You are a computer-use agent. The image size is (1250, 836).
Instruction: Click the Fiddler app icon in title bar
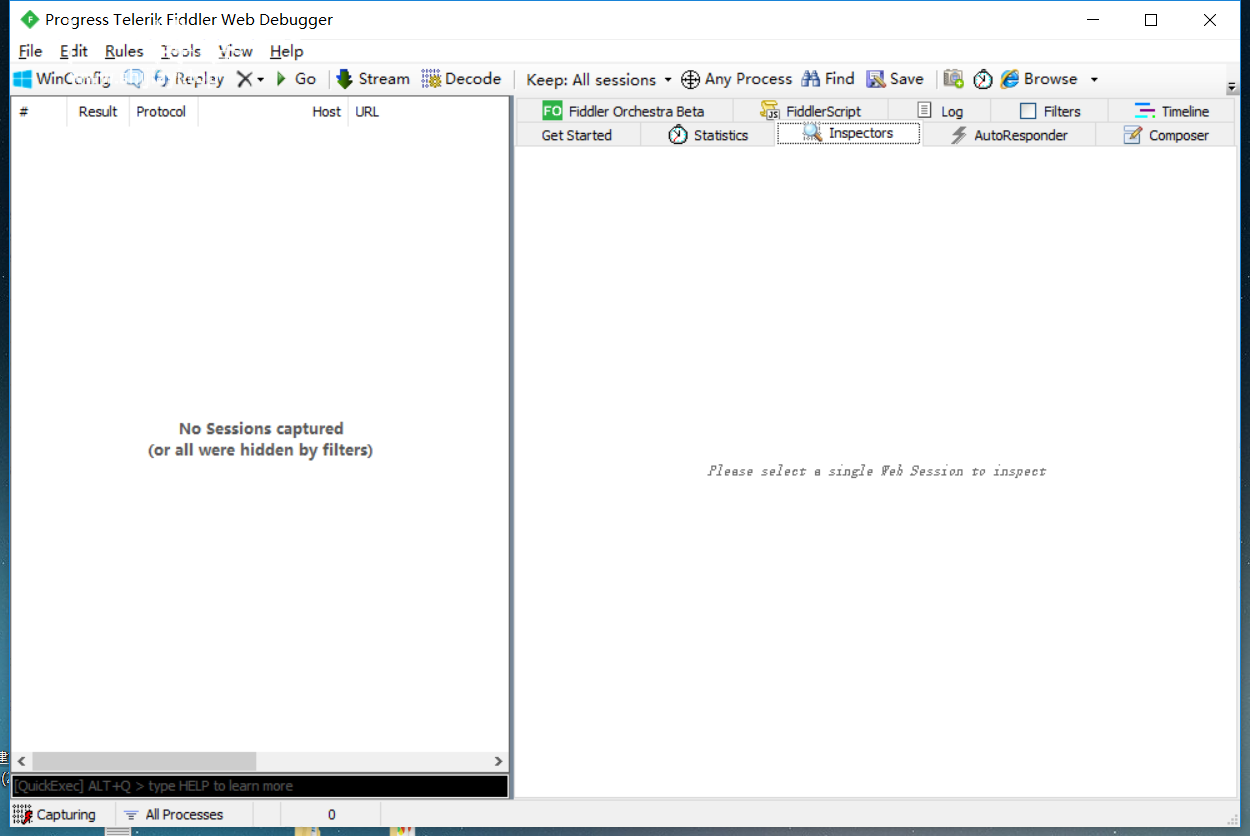(30, 19)
